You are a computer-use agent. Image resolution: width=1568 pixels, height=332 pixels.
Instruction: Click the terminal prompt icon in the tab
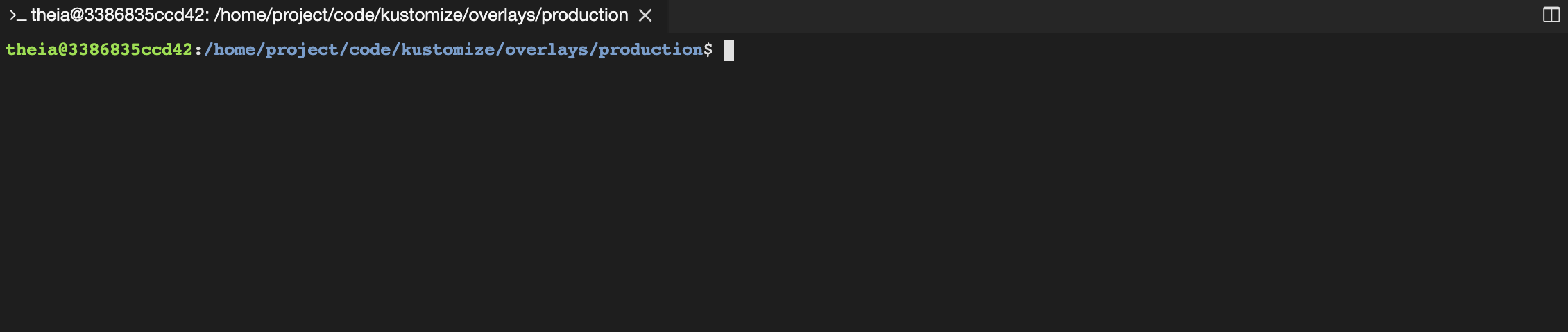(17, 15)
